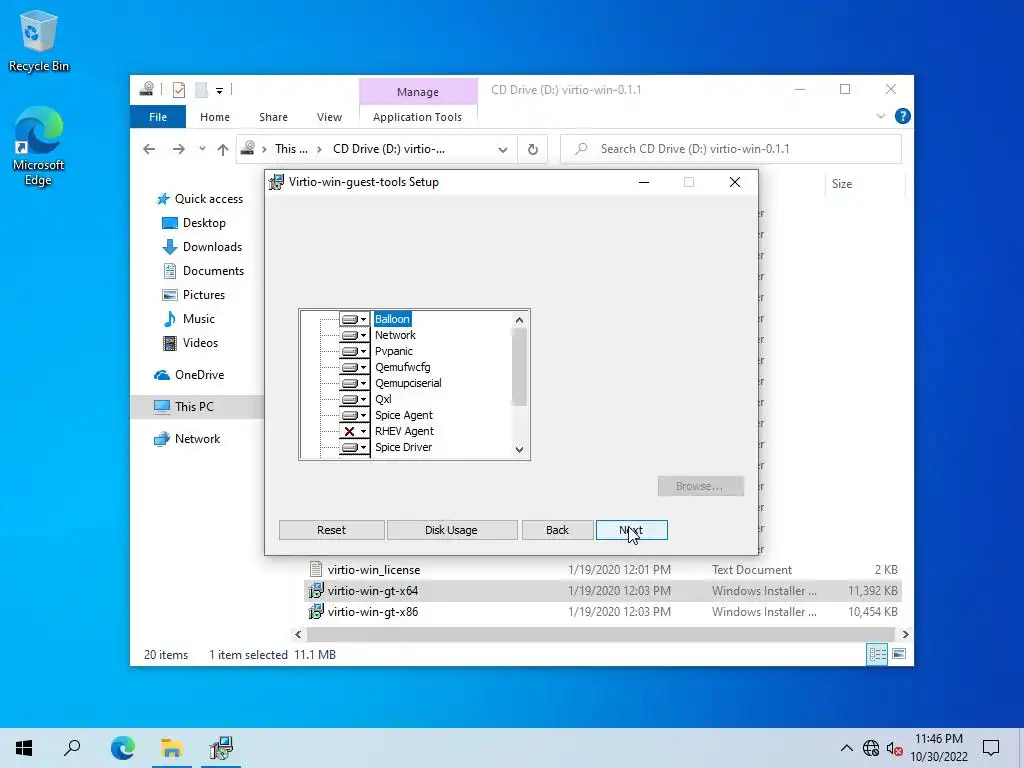
Task: Open the File menu in Explorer
Action: pos(158,117)
